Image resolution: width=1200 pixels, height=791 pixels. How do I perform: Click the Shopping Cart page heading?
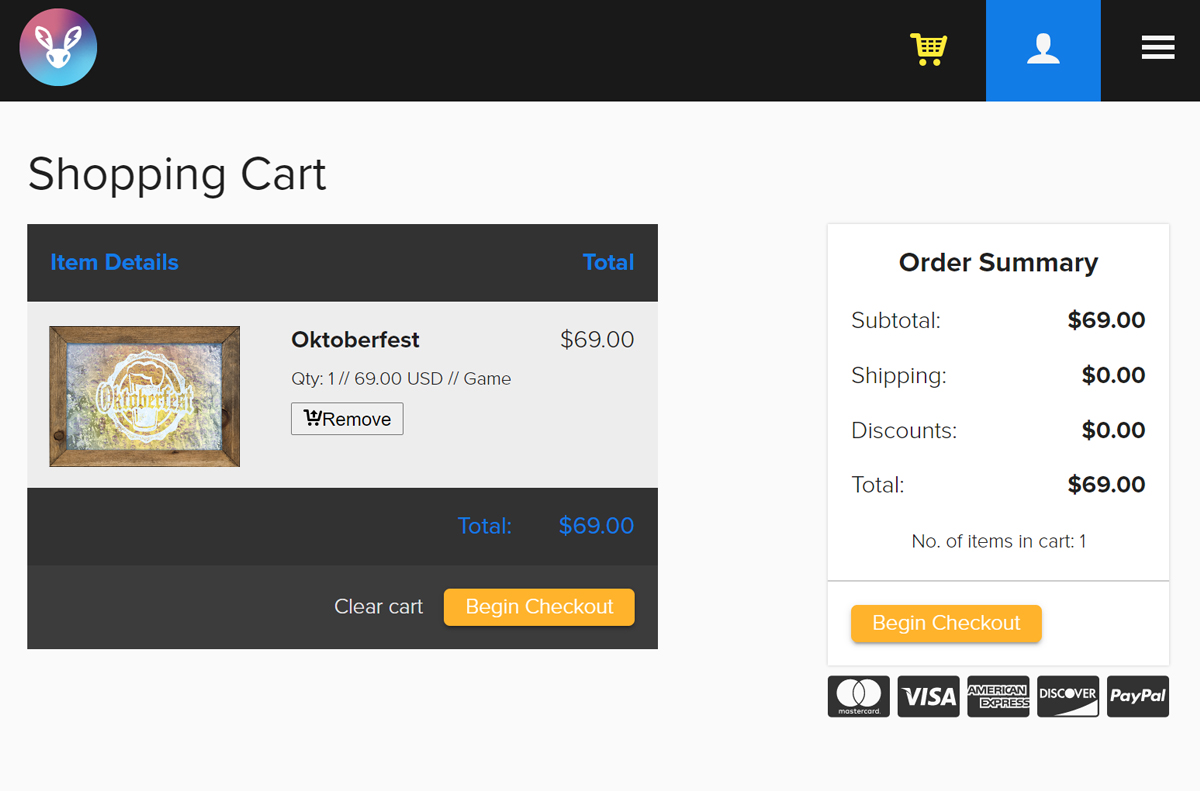177,174
